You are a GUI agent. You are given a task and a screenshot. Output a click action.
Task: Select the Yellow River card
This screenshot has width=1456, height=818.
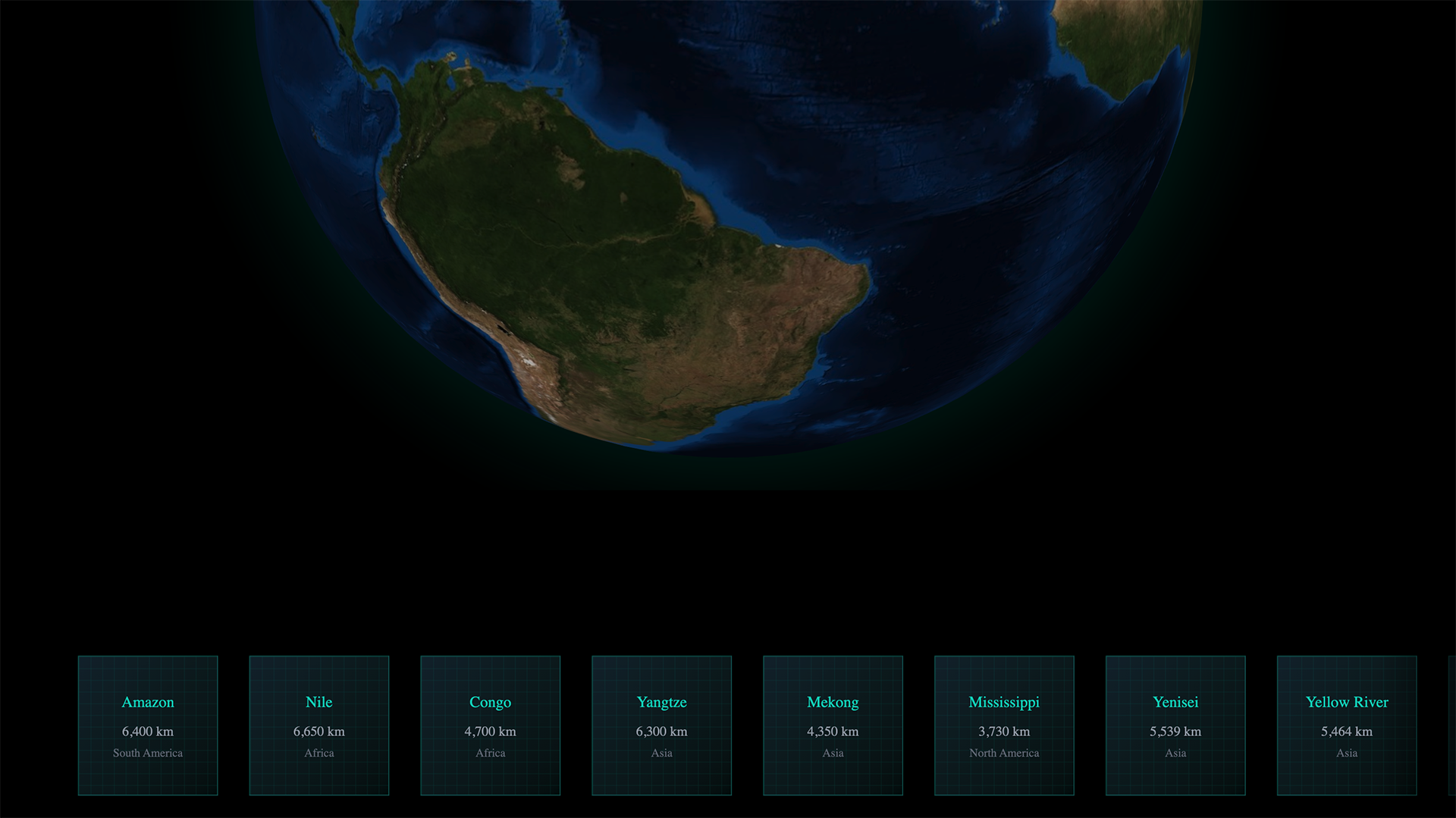tap(1347, 724)
